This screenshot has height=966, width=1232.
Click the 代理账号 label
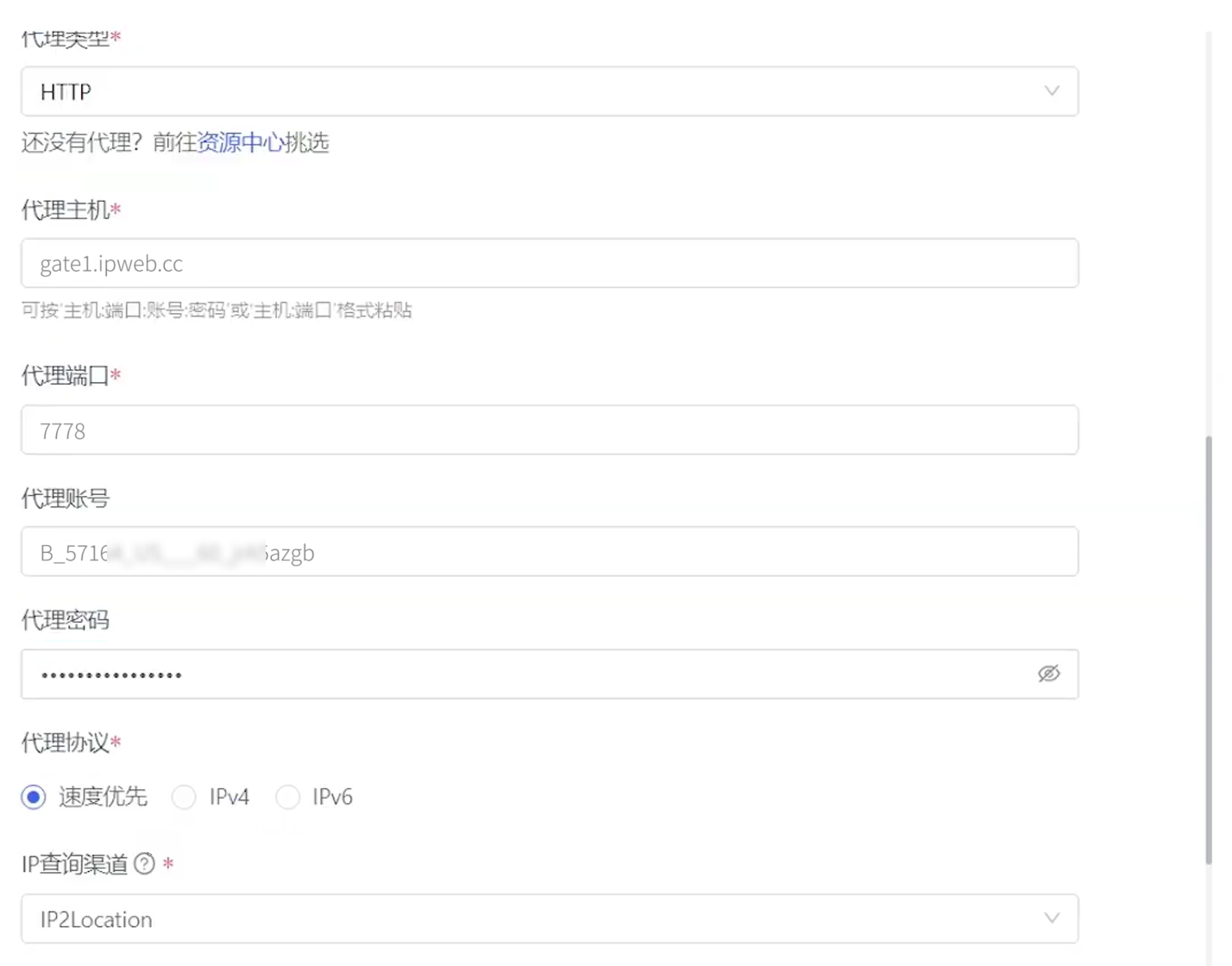tap(66, 499)
